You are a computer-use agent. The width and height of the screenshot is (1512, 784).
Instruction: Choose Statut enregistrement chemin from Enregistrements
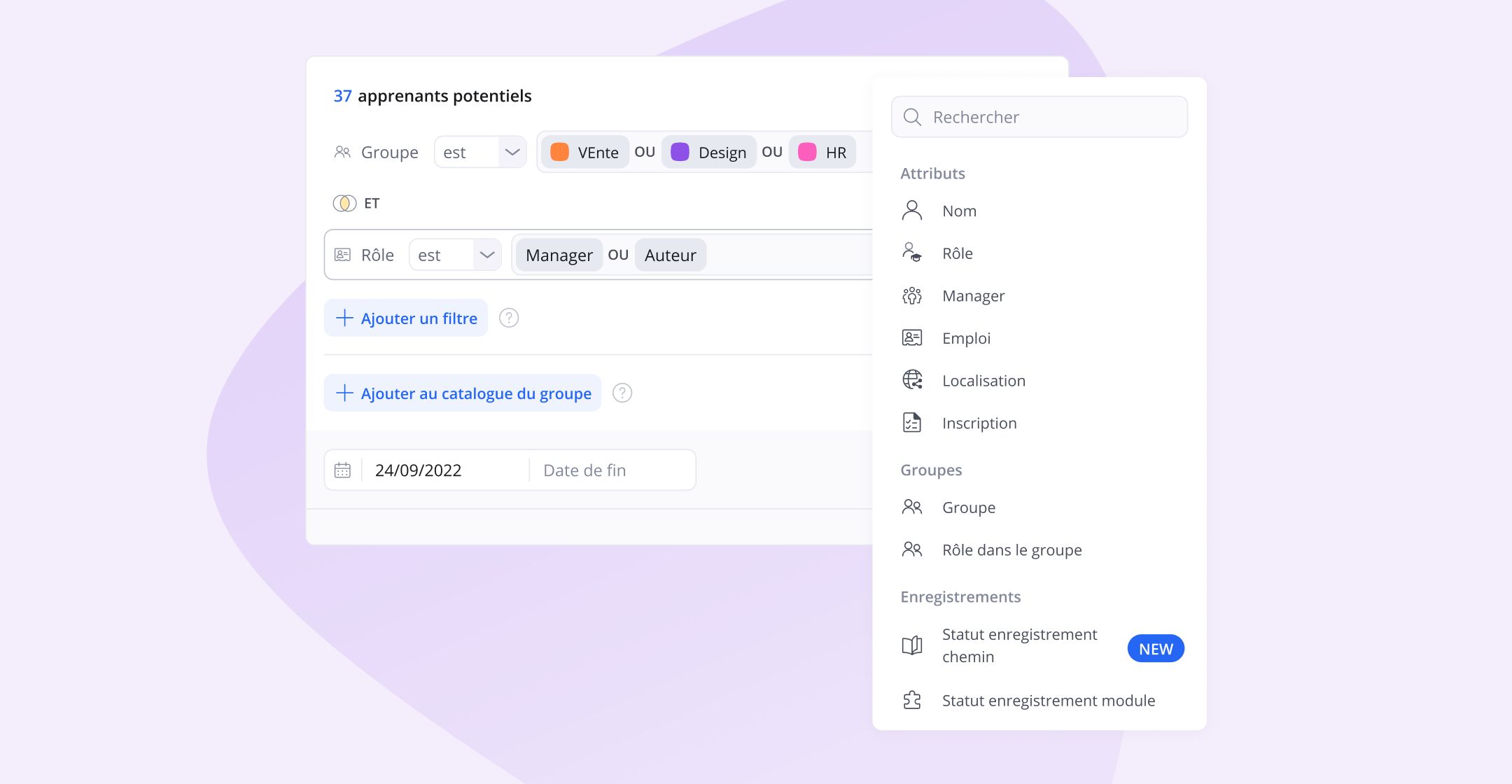(x=1019, y=645)
